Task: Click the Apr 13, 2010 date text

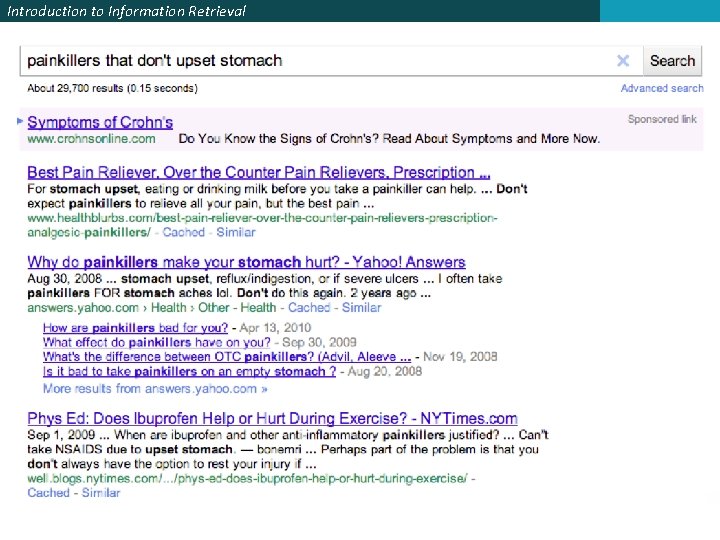Action: (x=275, y=328)
